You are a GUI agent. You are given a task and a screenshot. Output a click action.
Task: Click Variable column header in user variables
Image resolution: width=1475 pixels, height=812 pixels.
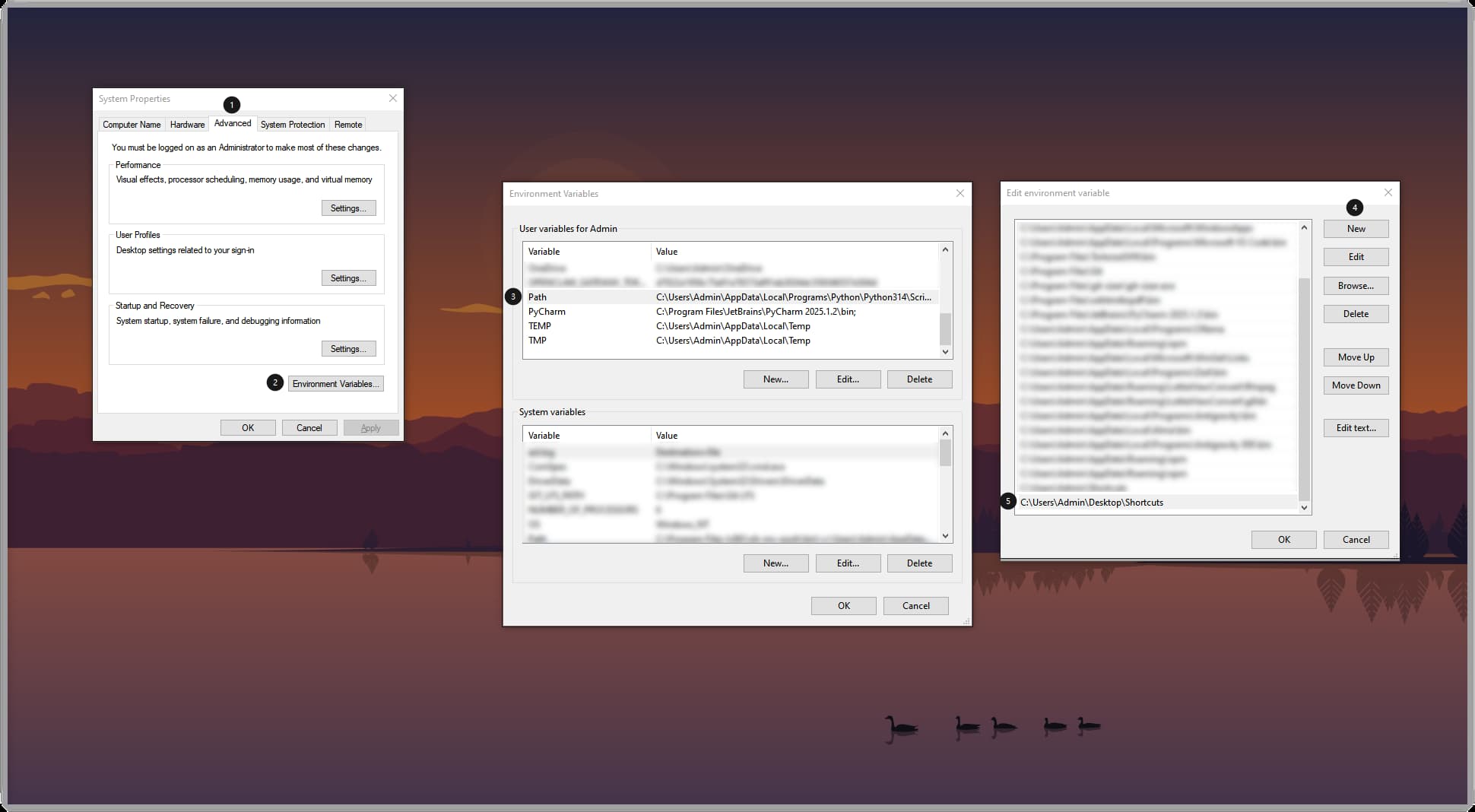586,252
